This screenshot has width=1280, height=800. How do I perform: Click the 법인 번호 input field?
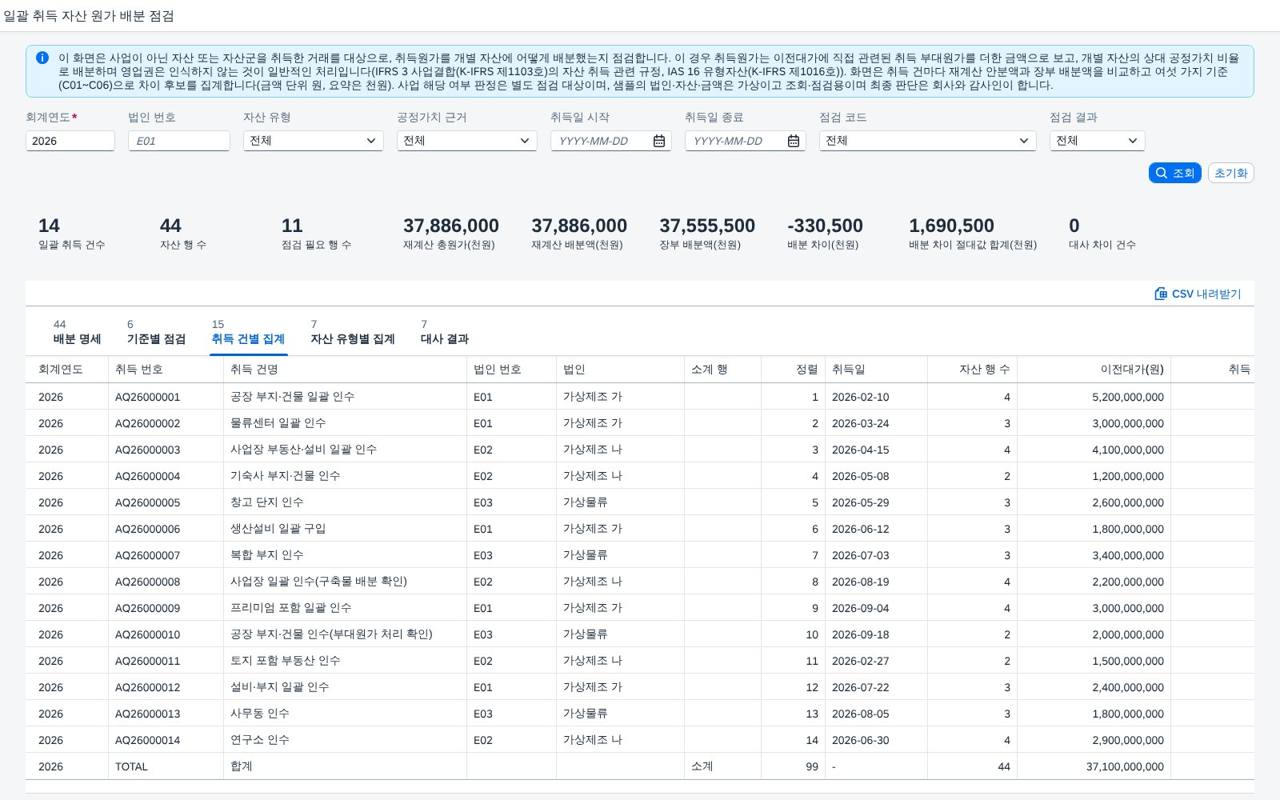(x=179, y=141)
